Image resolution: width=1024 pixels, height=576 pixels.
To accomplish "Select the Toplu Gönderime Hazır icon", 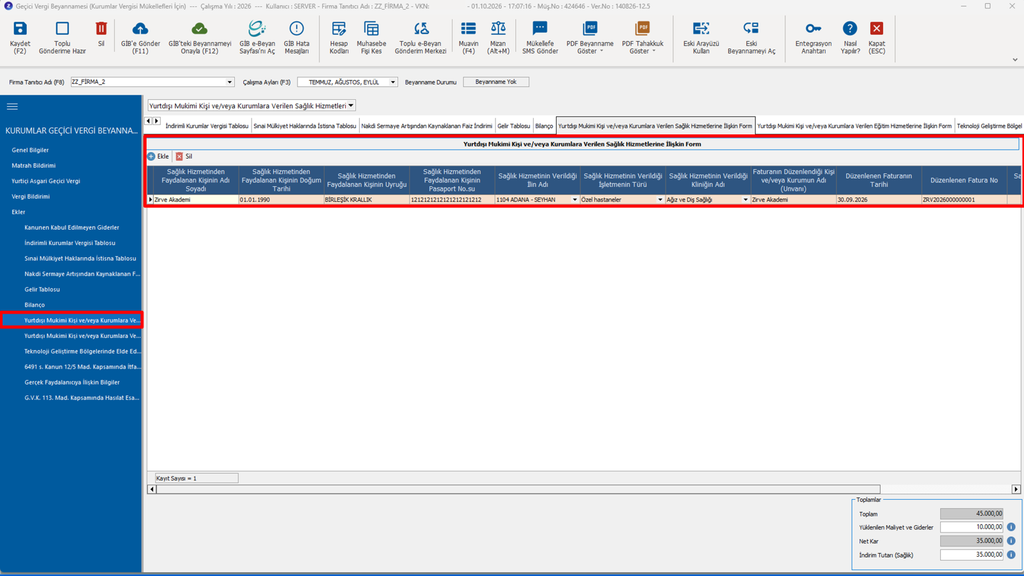I will click(62, 29).
